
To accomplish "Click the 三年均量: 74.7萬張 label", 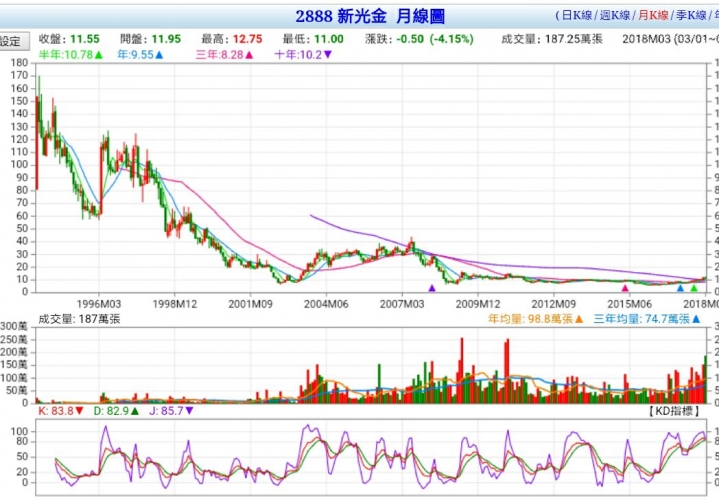I will [x=641, y=319].
